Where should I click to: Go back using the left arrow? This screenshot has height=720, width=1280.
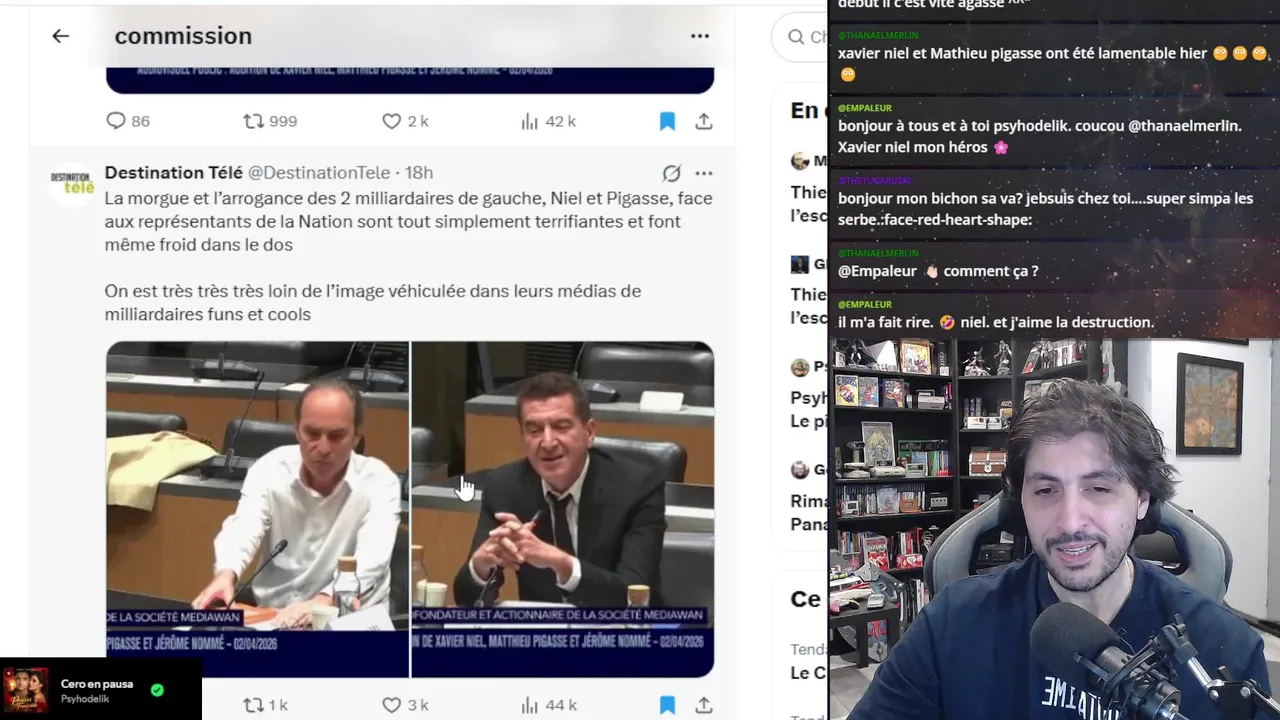pyautogui.click(x=61, y=36)
